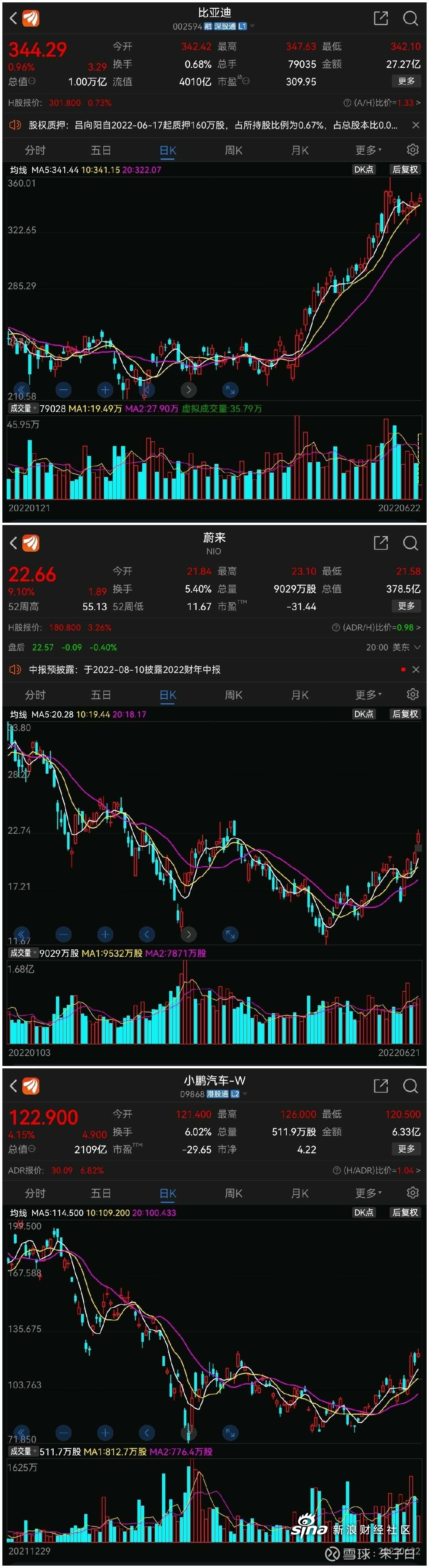Image resolution: width=429 pixels, height=1568 pixels.
Task: Select 分时 tab in 比亚迪 panel
Action: tap(35, 150)
